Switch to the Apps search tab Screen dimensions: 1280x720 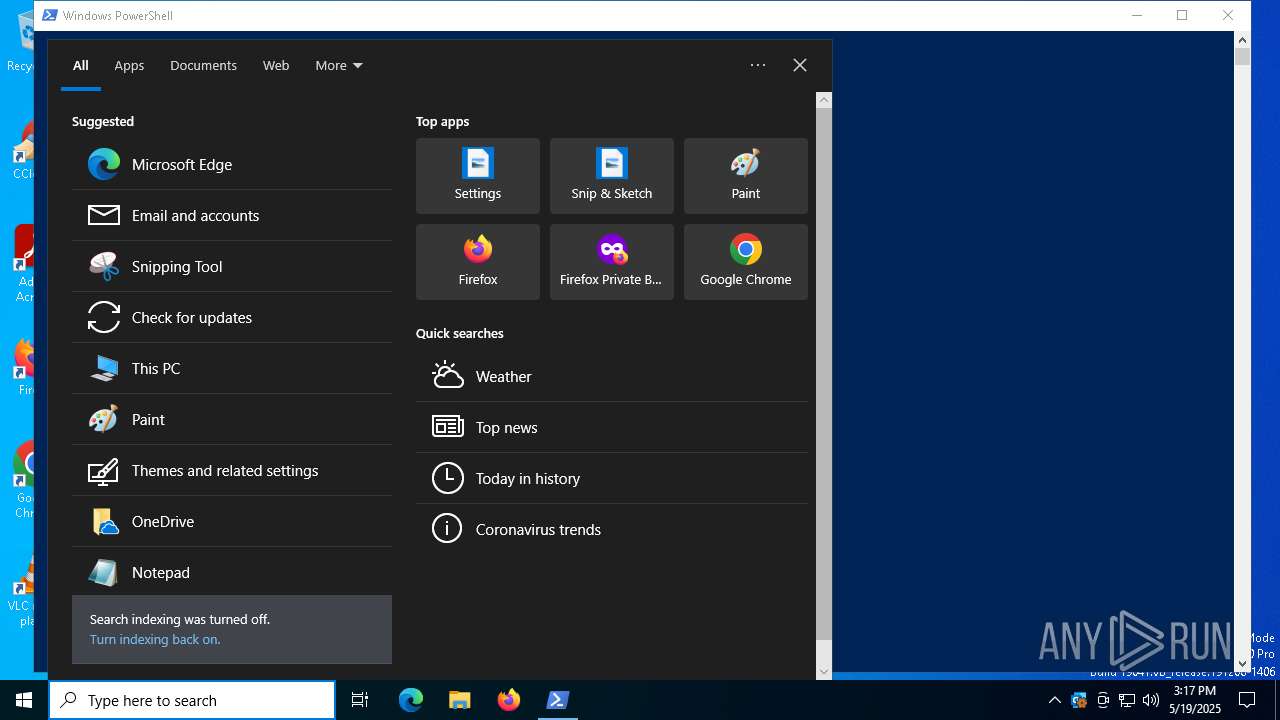coord(129,65)
